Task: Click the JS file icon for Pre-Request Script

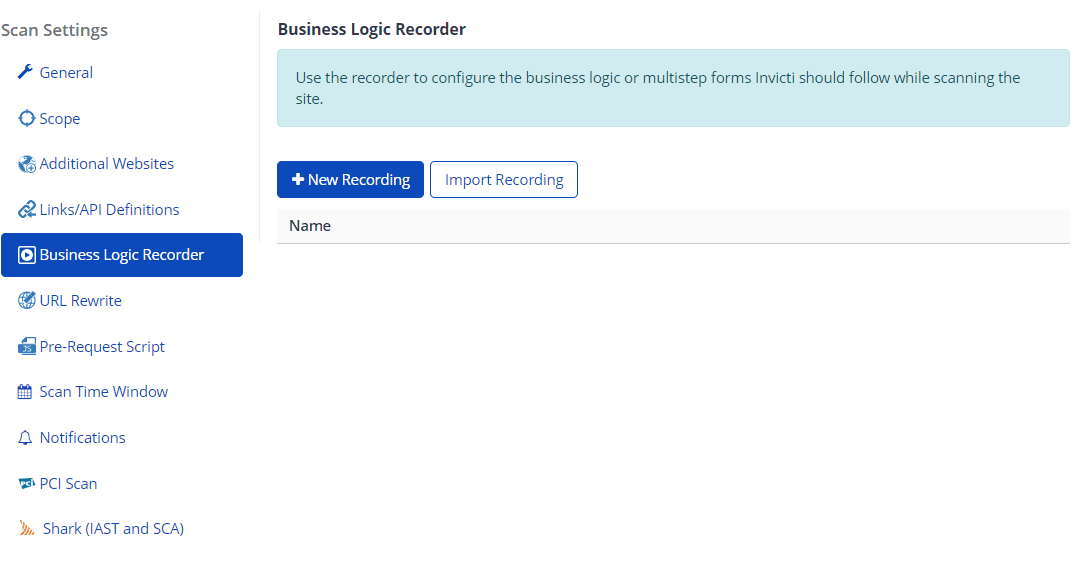Action: pyautogui.click(x=27, y=347)
